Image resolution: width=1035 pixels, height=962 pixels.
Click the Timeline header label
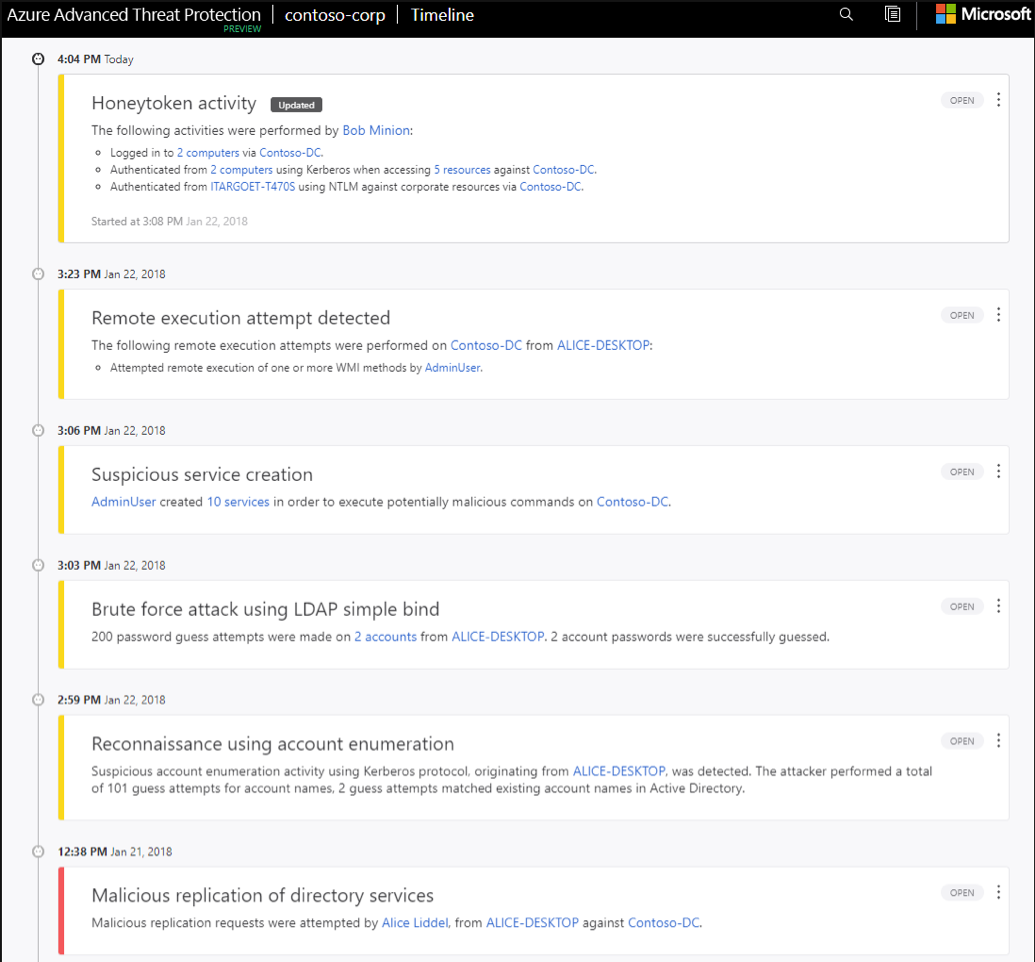[x=442, y=15]
